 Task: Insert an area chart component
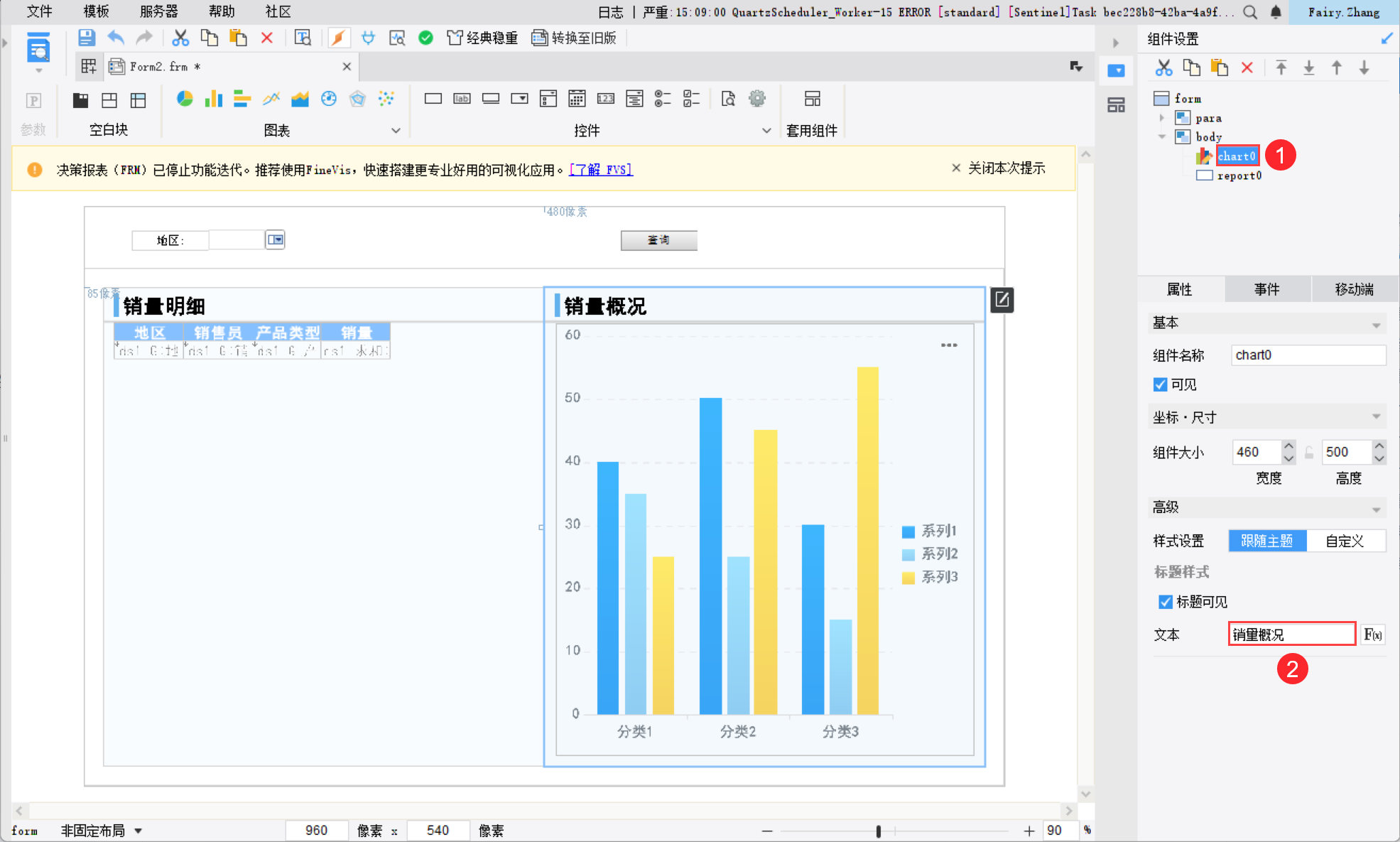(x=300, y=99)
